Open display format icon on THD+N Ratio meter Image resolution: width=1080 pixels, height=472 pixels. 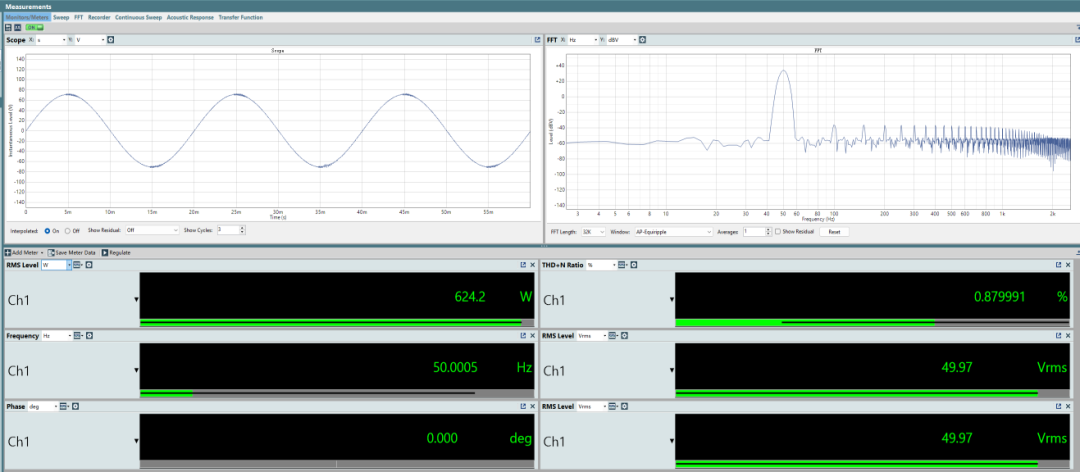click(623, 265)
